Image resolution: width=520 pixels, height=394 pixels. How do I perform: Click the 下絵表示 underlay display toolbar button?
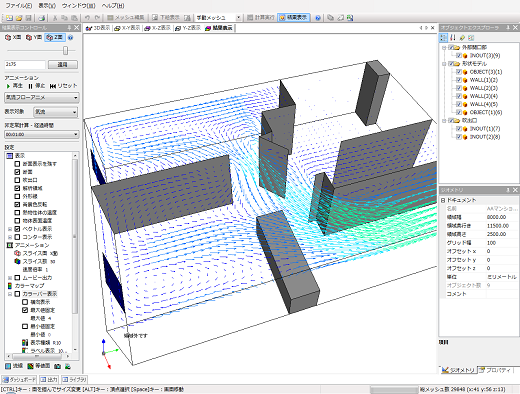tap(166, 18)
